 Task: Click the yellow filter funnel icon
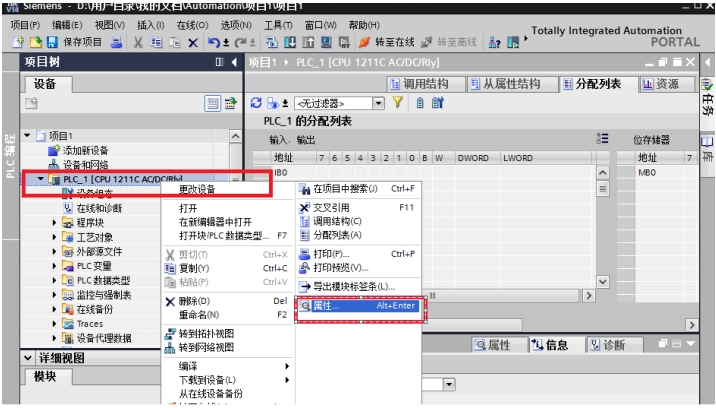[397, 103]
